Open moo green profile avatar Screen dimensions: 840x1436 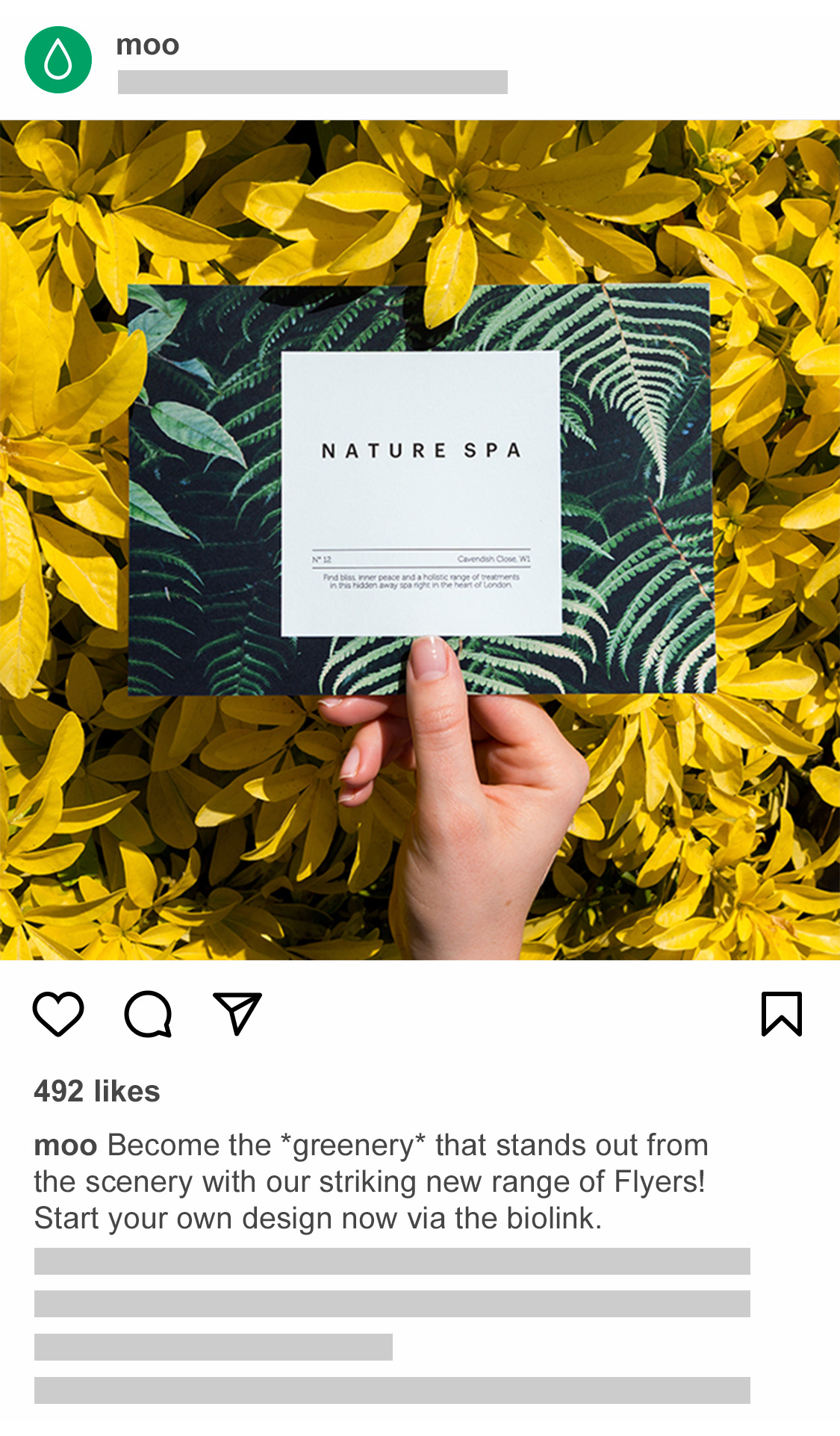point(58,60)
